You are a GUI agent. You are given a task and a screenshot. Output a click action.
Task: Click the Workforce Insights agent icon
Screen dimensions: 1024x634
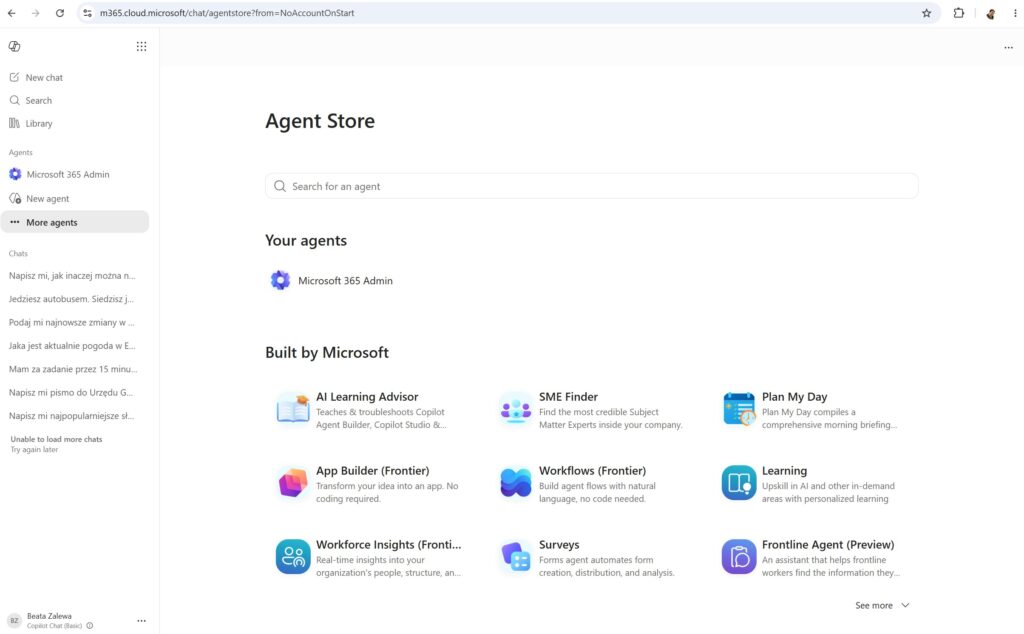[293, 557]
